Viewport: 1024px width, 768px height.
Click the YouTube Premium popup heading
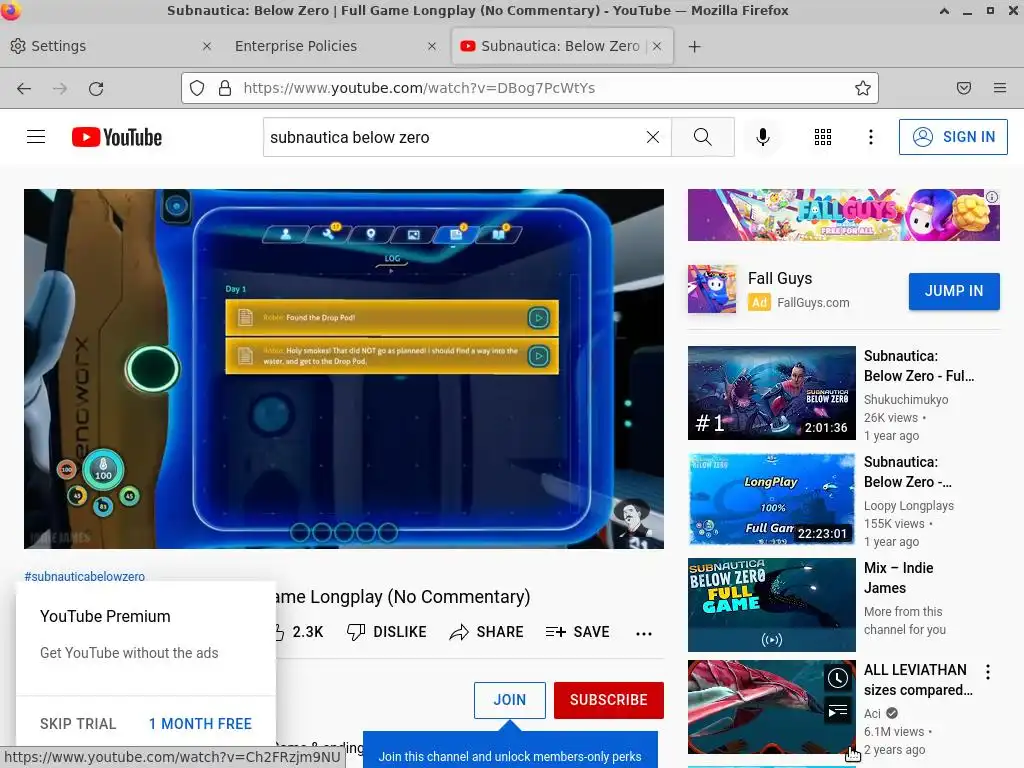point(105,616)
